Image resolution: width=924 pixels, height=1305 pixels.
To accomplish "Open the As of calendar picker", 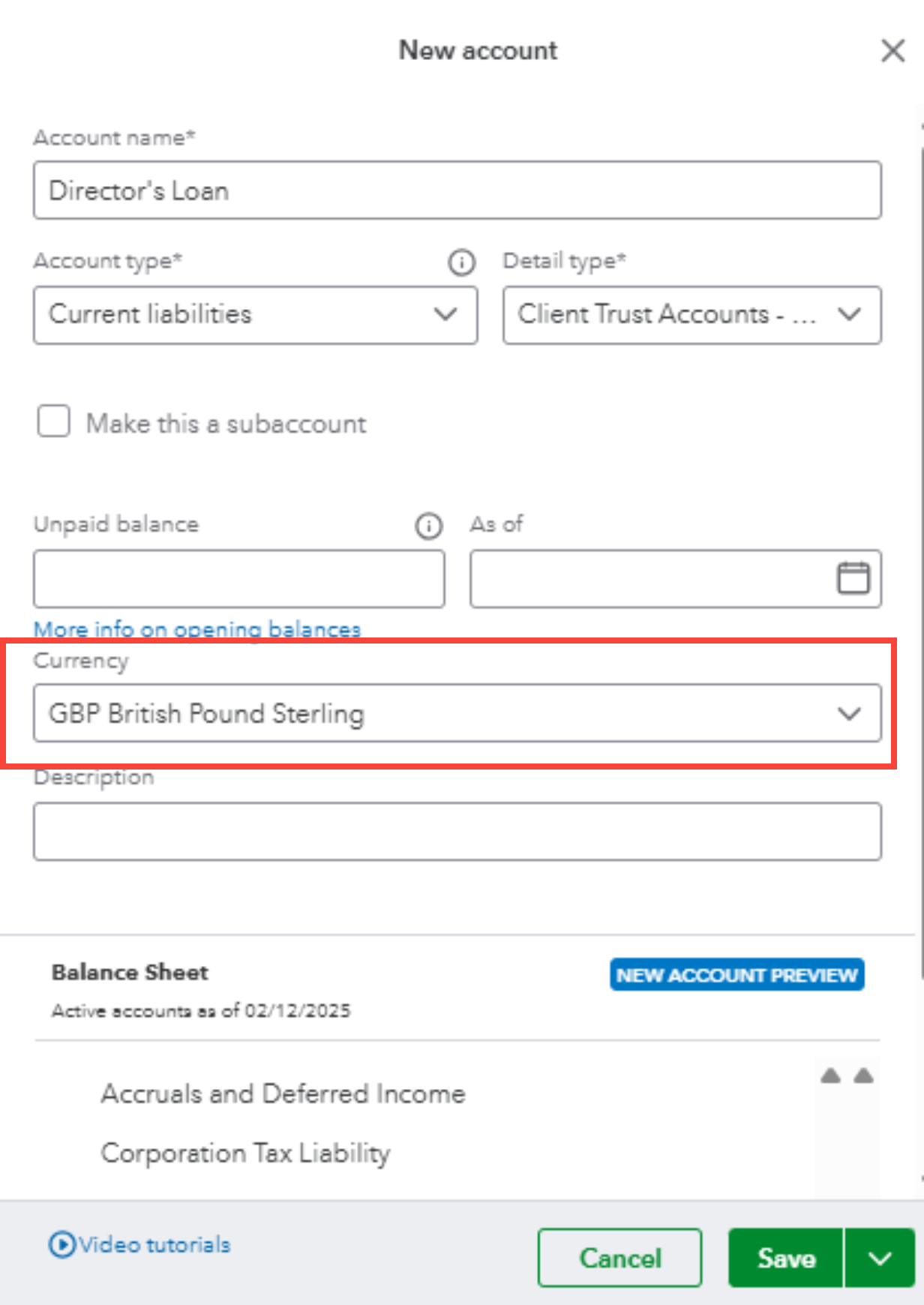I will (x=853, y=578).
